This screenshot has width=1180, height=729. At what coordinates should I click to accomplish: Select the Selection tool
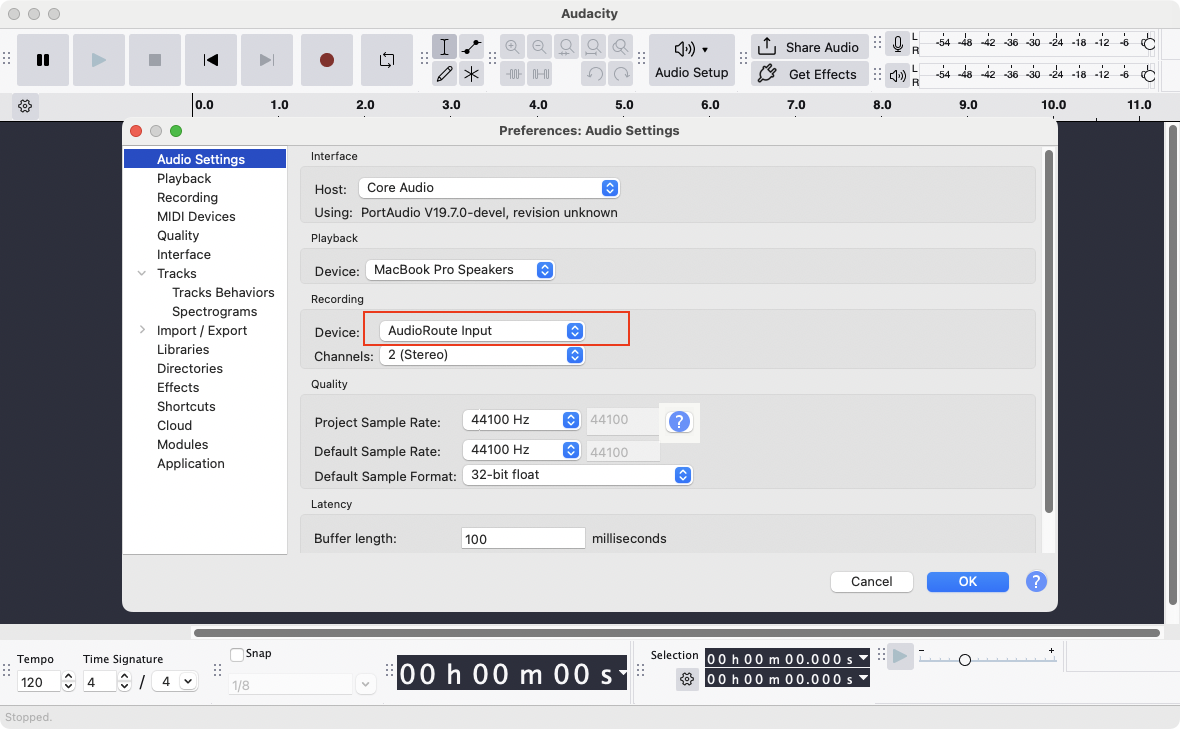pyautogui.click(x=445, y=46)
